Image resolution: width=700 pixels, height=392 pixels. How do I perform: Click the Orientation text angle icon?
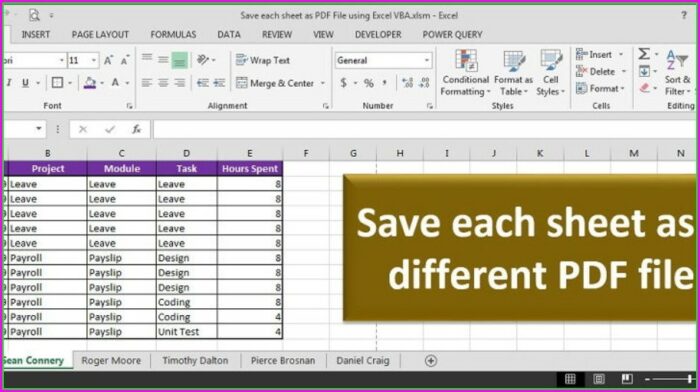point(203,60)
